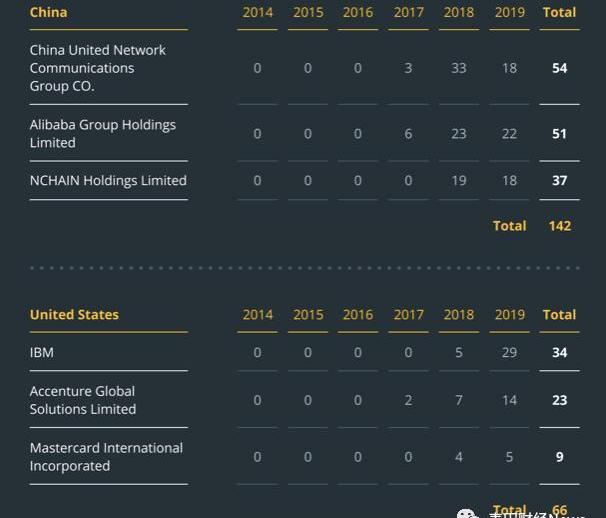
Task: Click the 2014 column header in China table
Action: click(x=257, y=12)
